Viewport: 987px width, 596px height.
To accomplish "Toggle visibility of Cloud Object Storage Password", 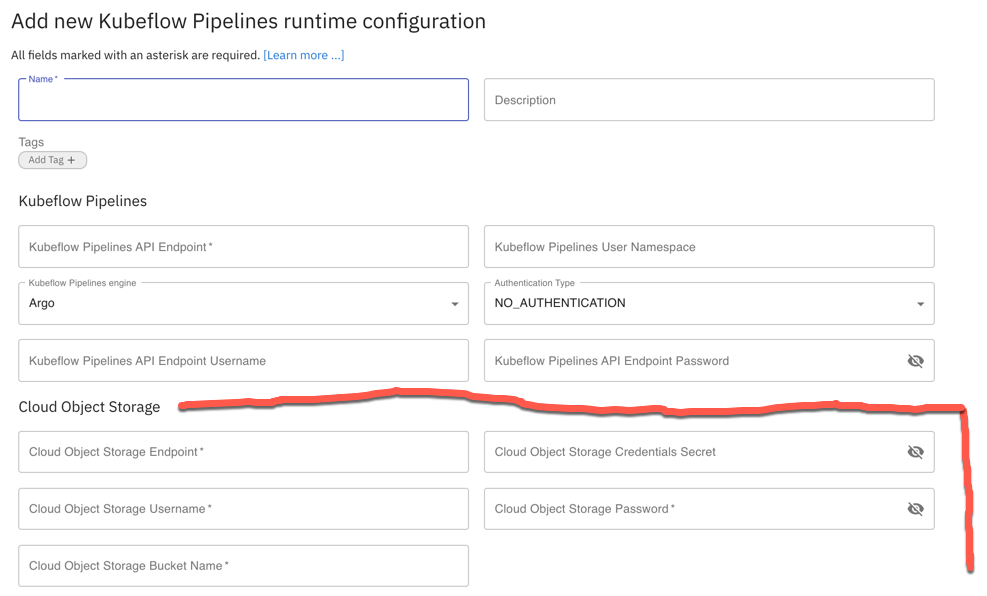I will coord(915,509).
